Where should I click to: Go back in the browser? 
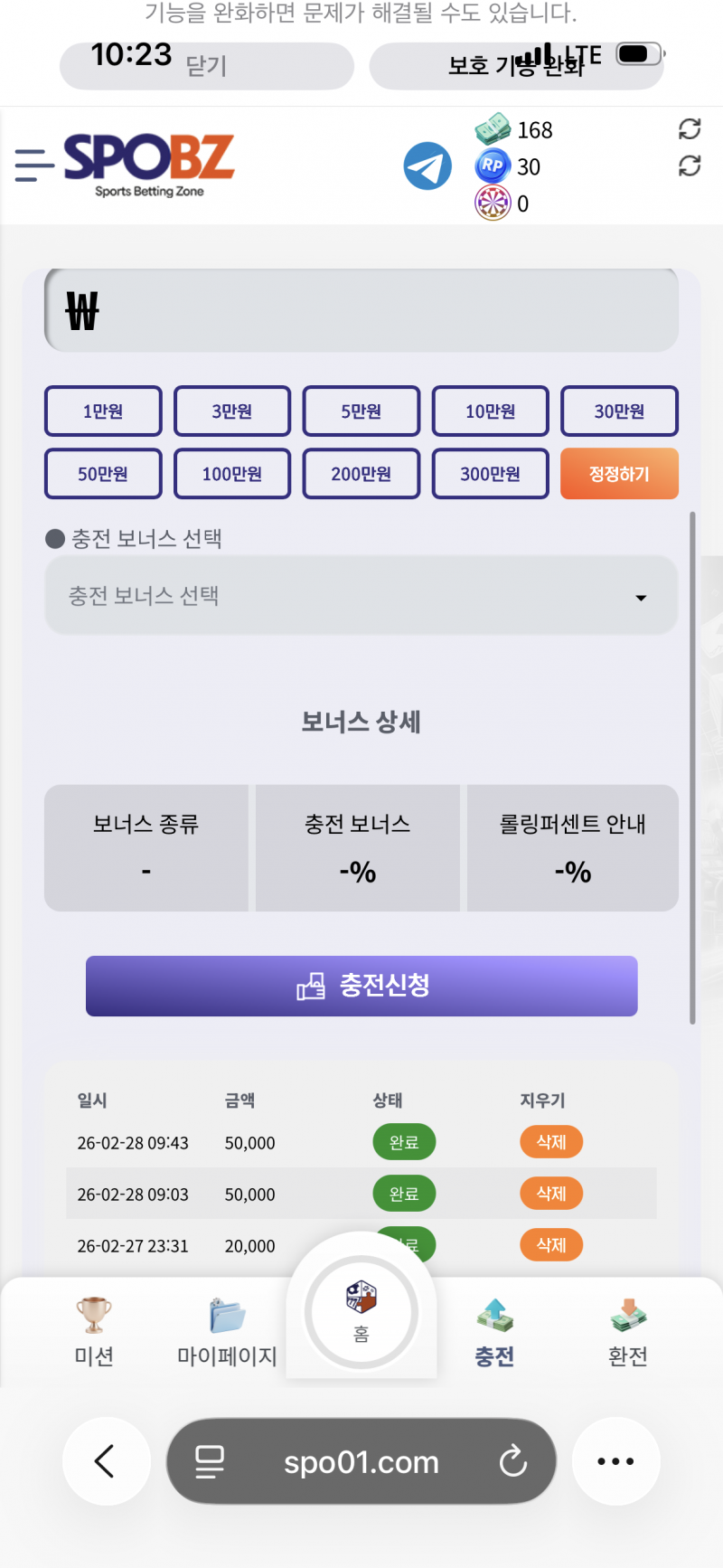[105, 1461]
